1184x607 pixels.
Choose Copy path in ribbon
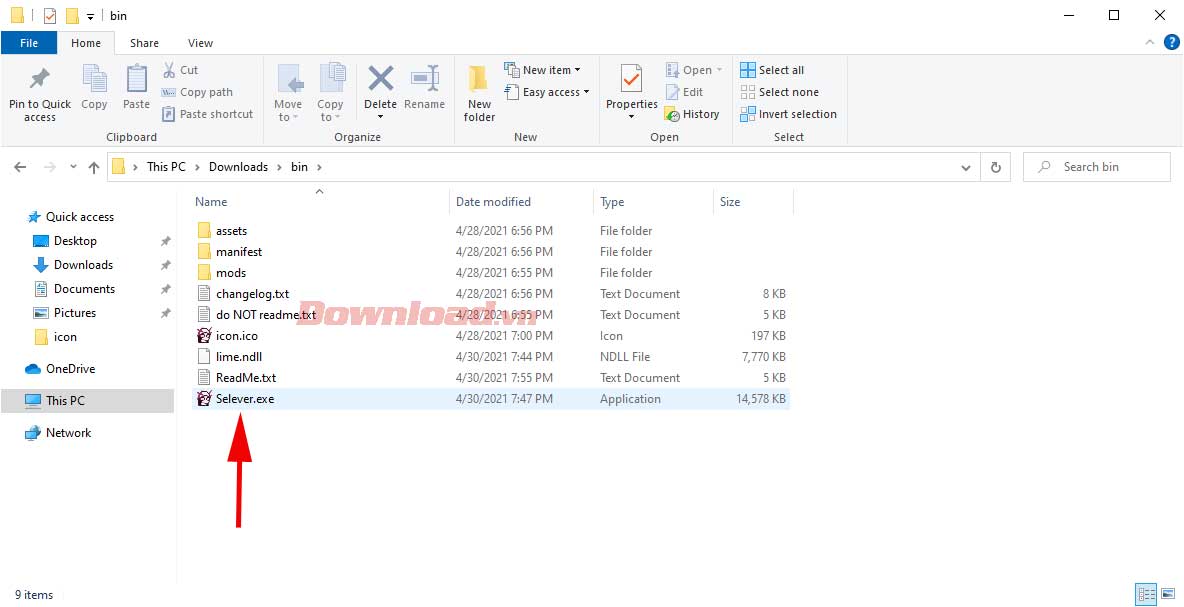[x=197, y=92]
